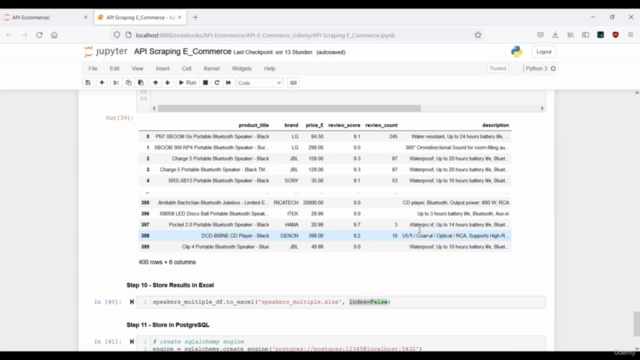Reload the current page

point(39,35)
